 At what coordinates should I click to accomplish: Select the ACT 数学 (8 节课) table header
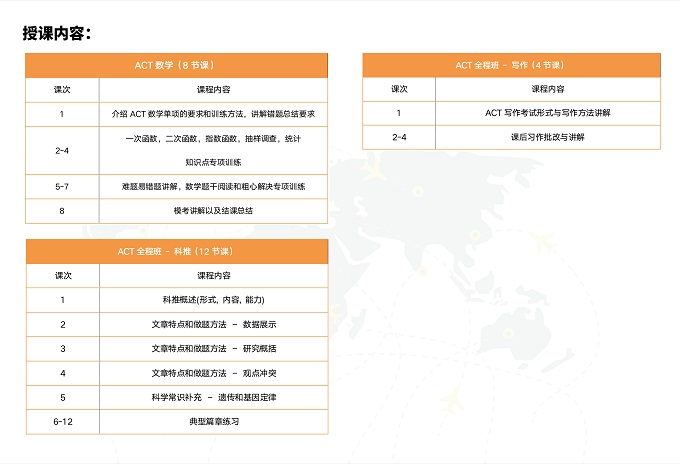(175, 65)
